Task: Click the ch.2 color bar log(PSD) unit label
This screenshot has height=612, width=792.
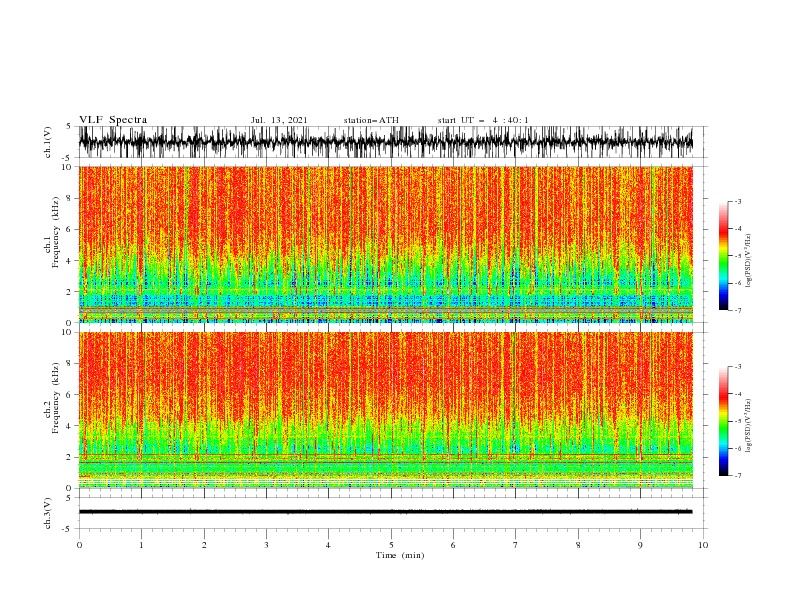Action: pyautogui.click(x=749, y=425)
